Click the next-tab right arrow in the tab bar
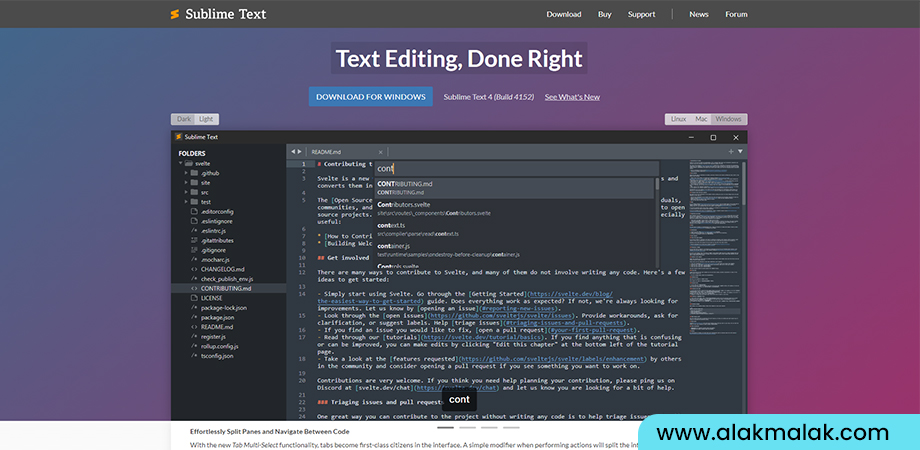 coord(300,152)
